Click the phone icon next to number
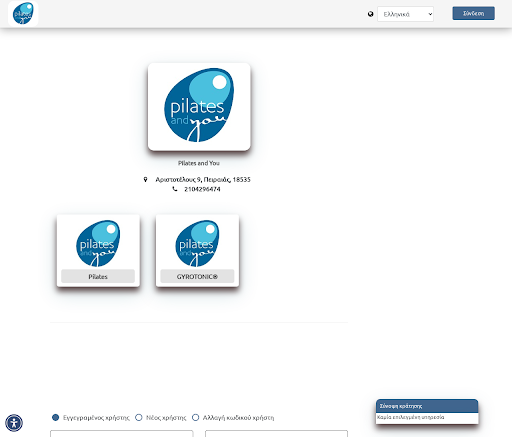This screenshot has height=437, width=512. (175, 189)
